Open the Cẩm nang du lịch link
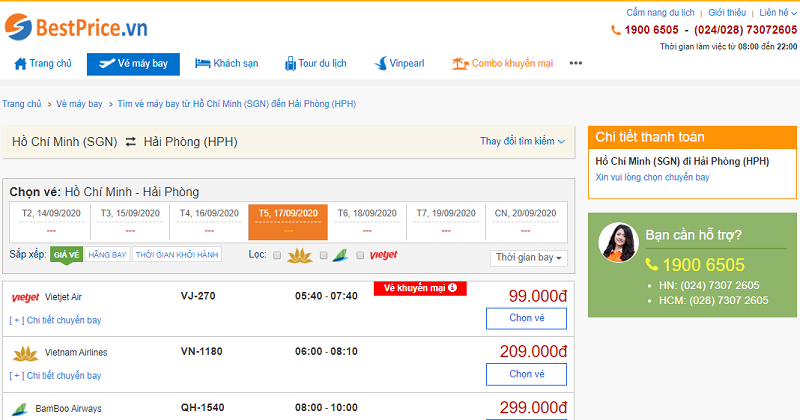The width and height of the screenshot is (800, 420). coord(660,13)
